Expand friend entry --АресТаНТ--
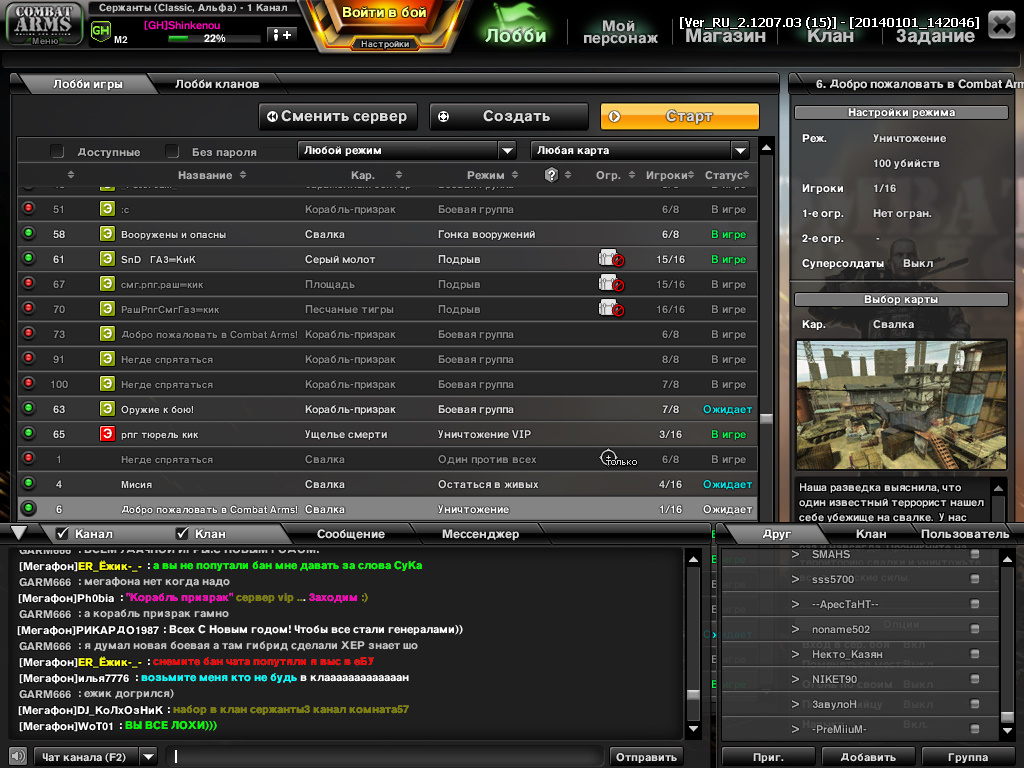The width and height of the screenshot is (1024, 768). pos(795,604)
